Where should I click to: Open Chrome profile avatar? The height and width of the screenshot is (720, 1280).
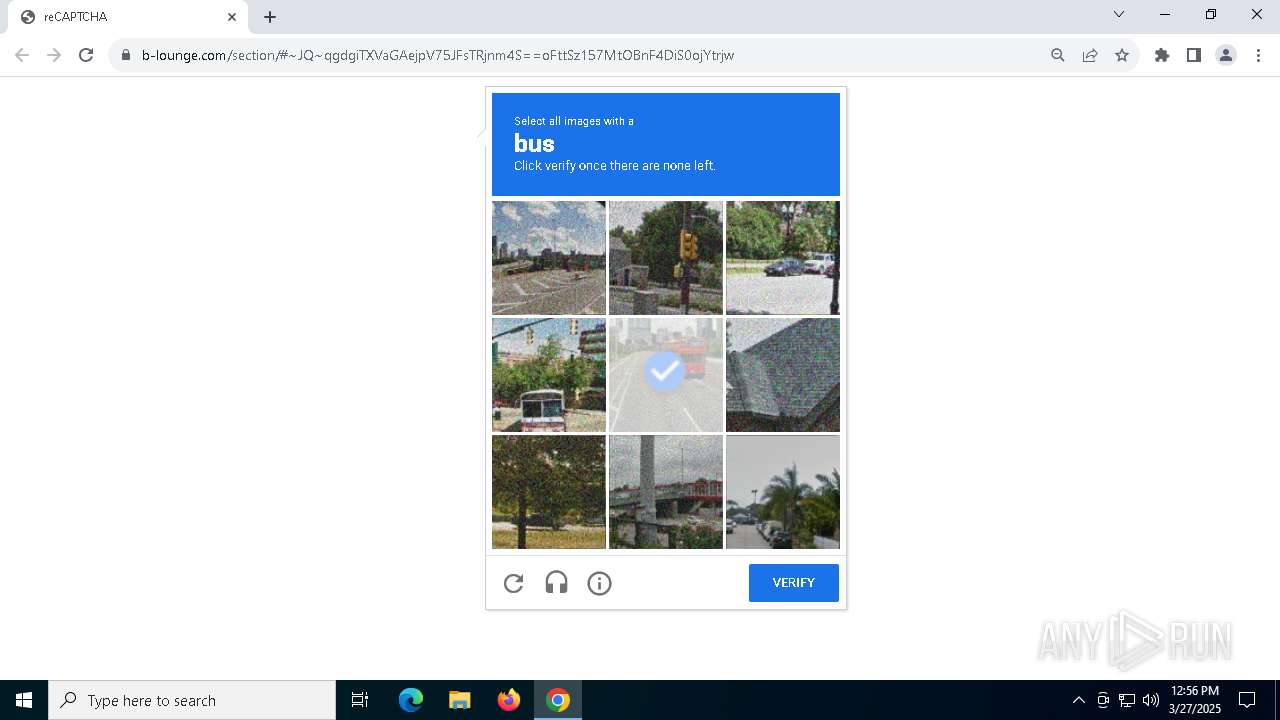coord(1226,55)
